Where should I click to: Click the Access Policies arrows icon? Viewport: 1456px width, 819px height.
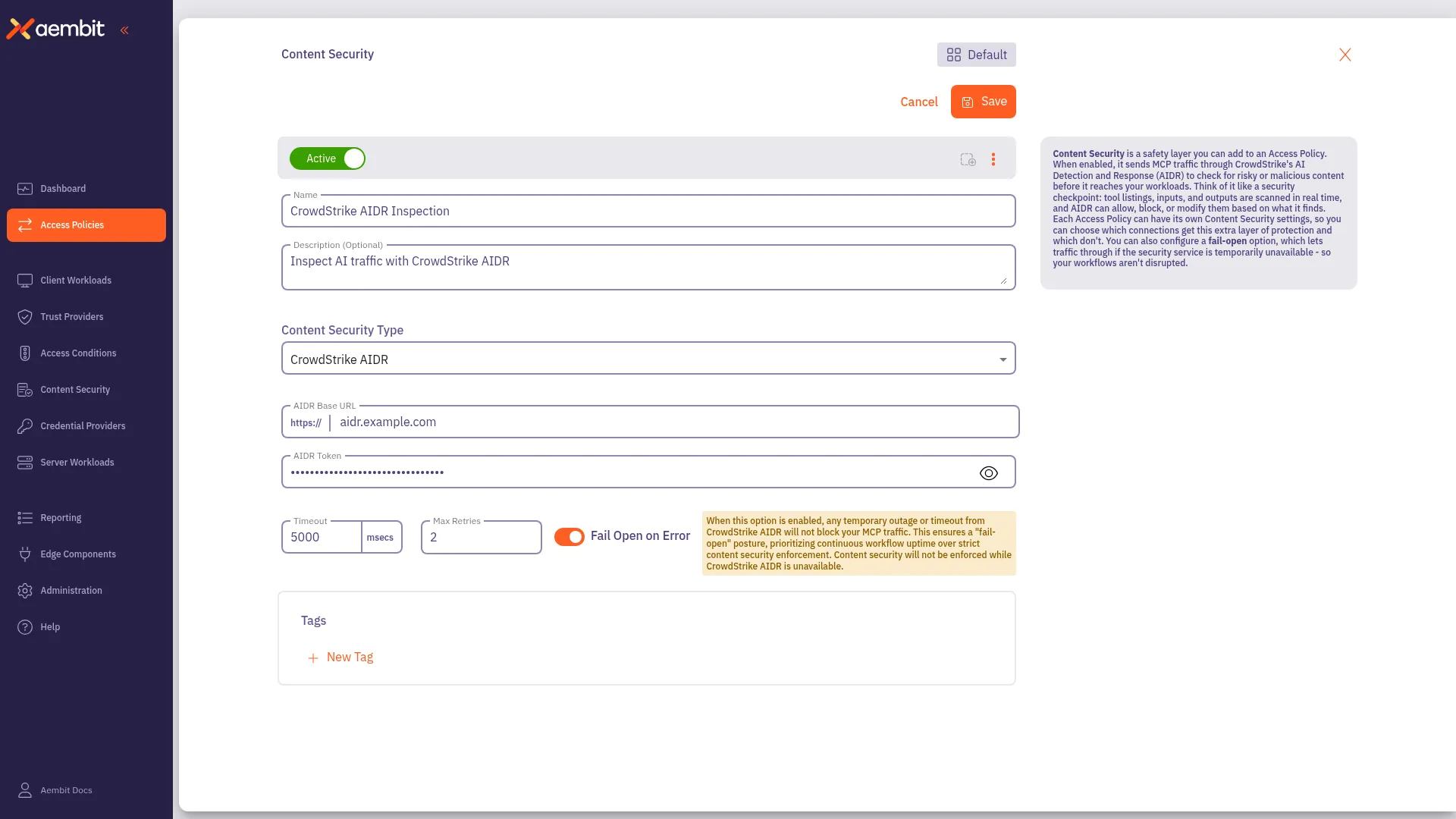pos(25,225)
